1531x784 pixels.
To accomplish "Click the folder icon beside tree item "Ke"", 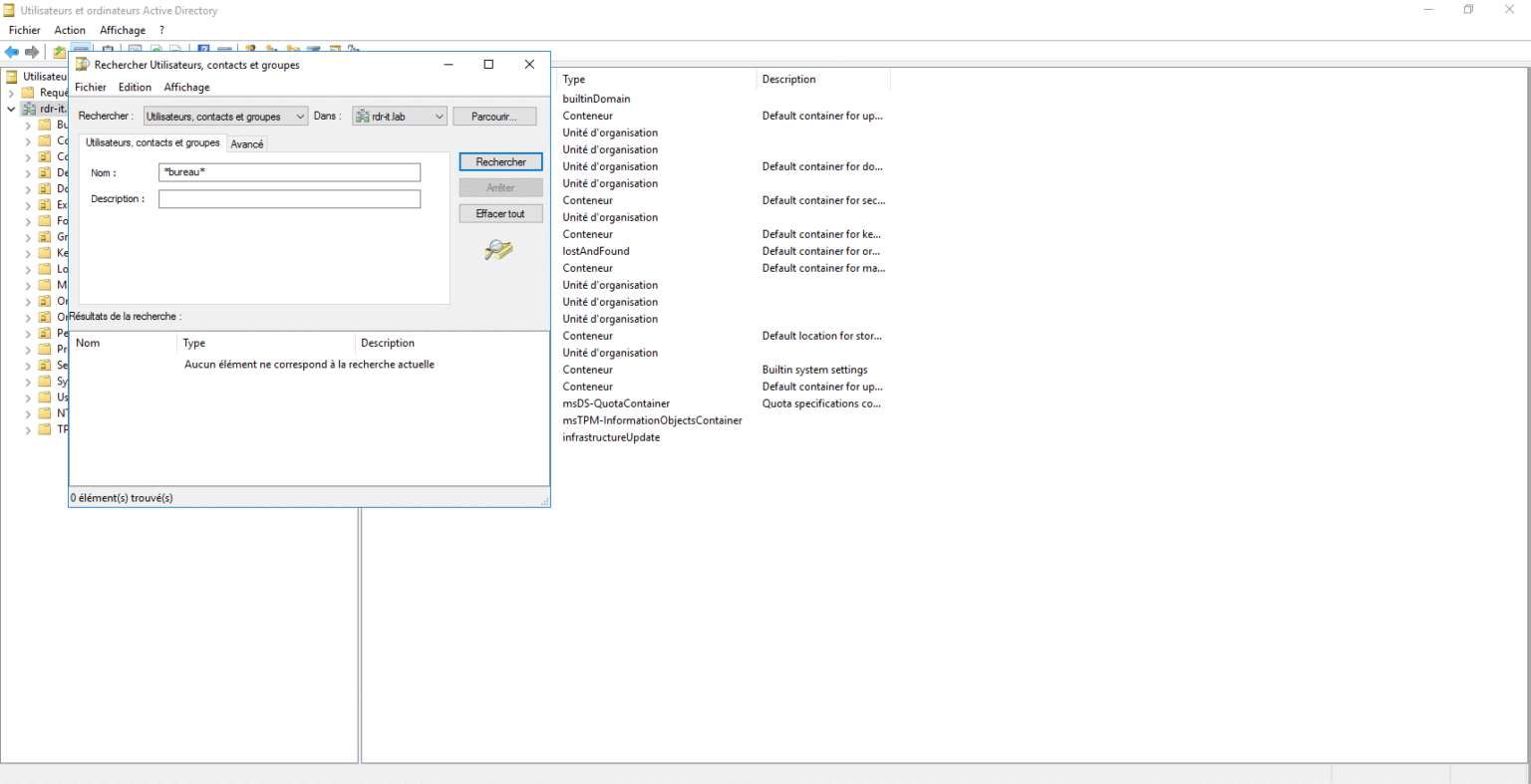I will 45,252.
